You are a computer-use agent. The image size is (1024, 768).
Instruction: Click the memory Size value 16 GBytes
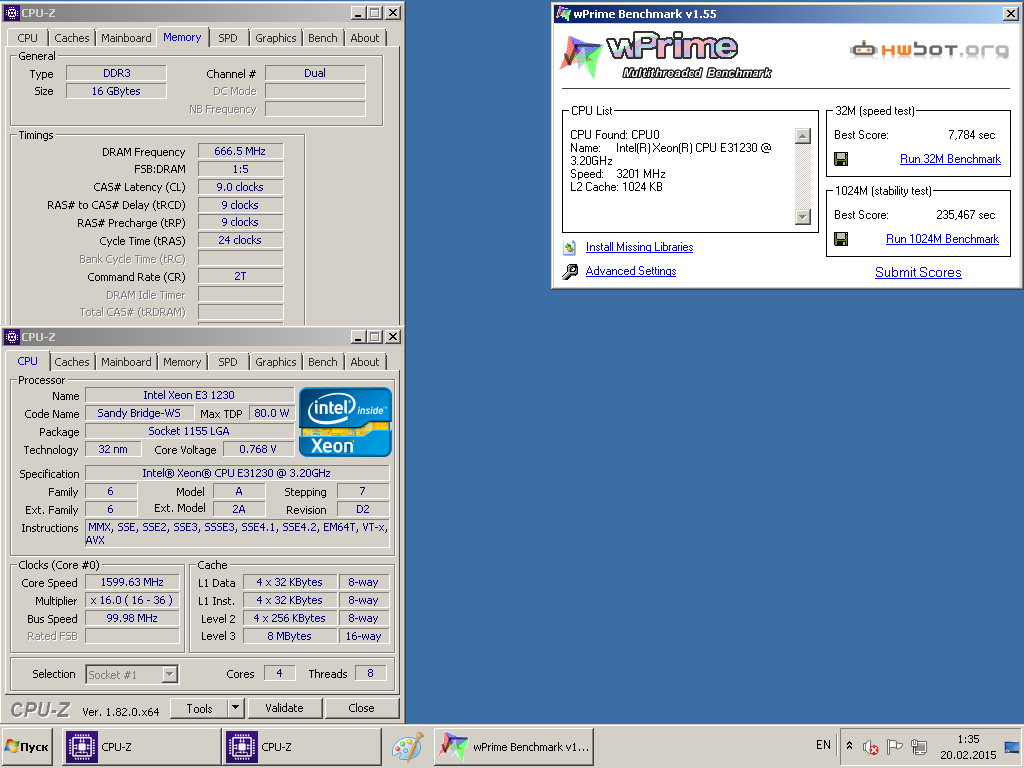coord(116,91)
